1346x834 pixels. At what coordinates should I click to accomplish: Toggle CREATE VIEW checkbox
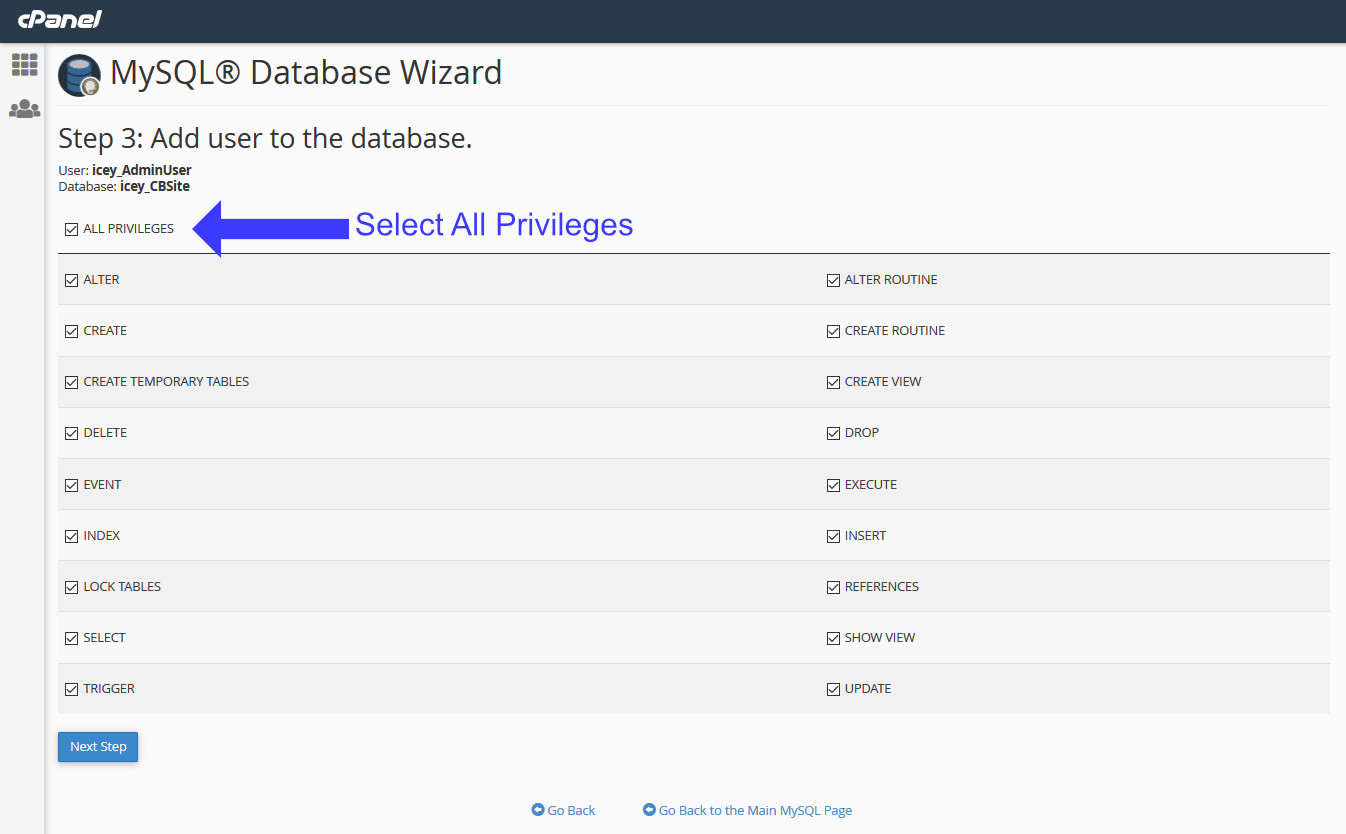pos(833,382)
